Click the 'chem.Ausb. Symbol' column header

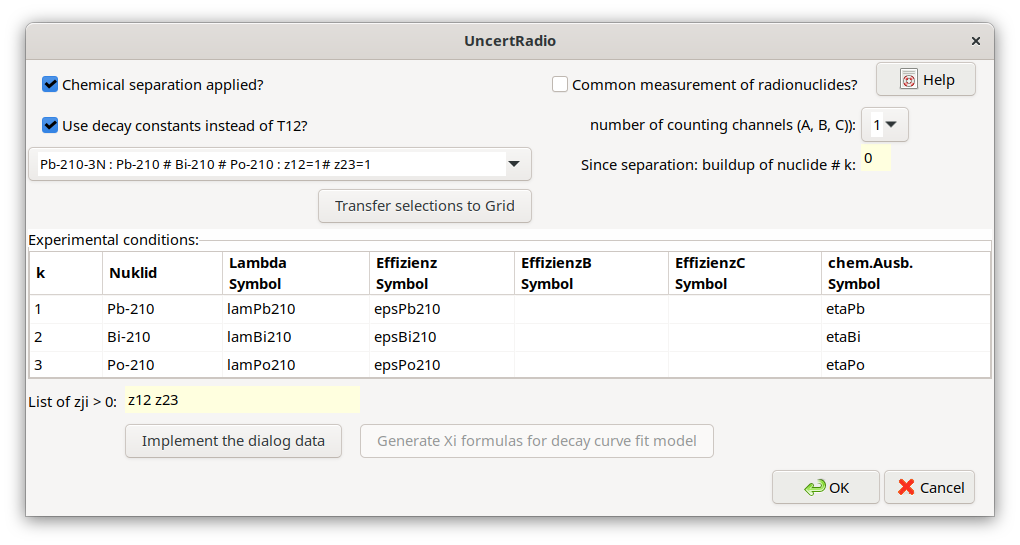pyautogui.click(x=906, y=273)
